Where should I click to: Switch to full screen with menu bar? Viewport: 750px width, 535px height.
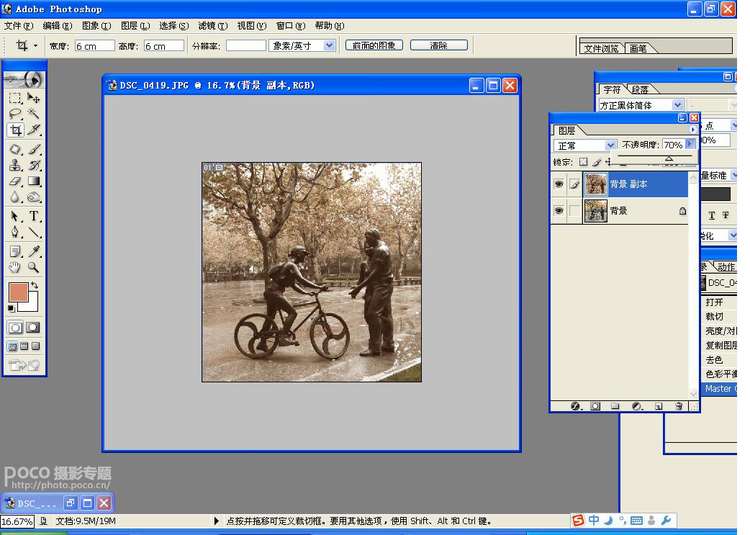coord(24,346)
